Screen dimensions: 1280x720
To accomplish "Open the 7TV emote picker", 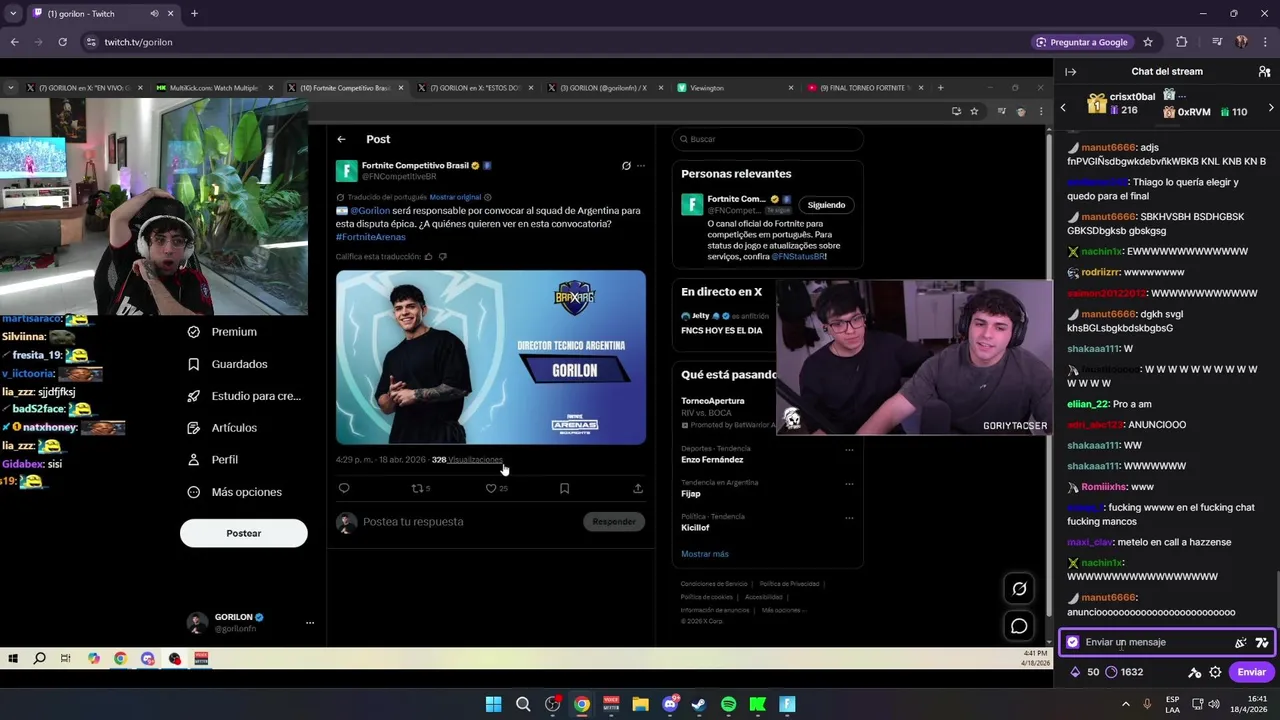I will click(x=1262, y=643).
